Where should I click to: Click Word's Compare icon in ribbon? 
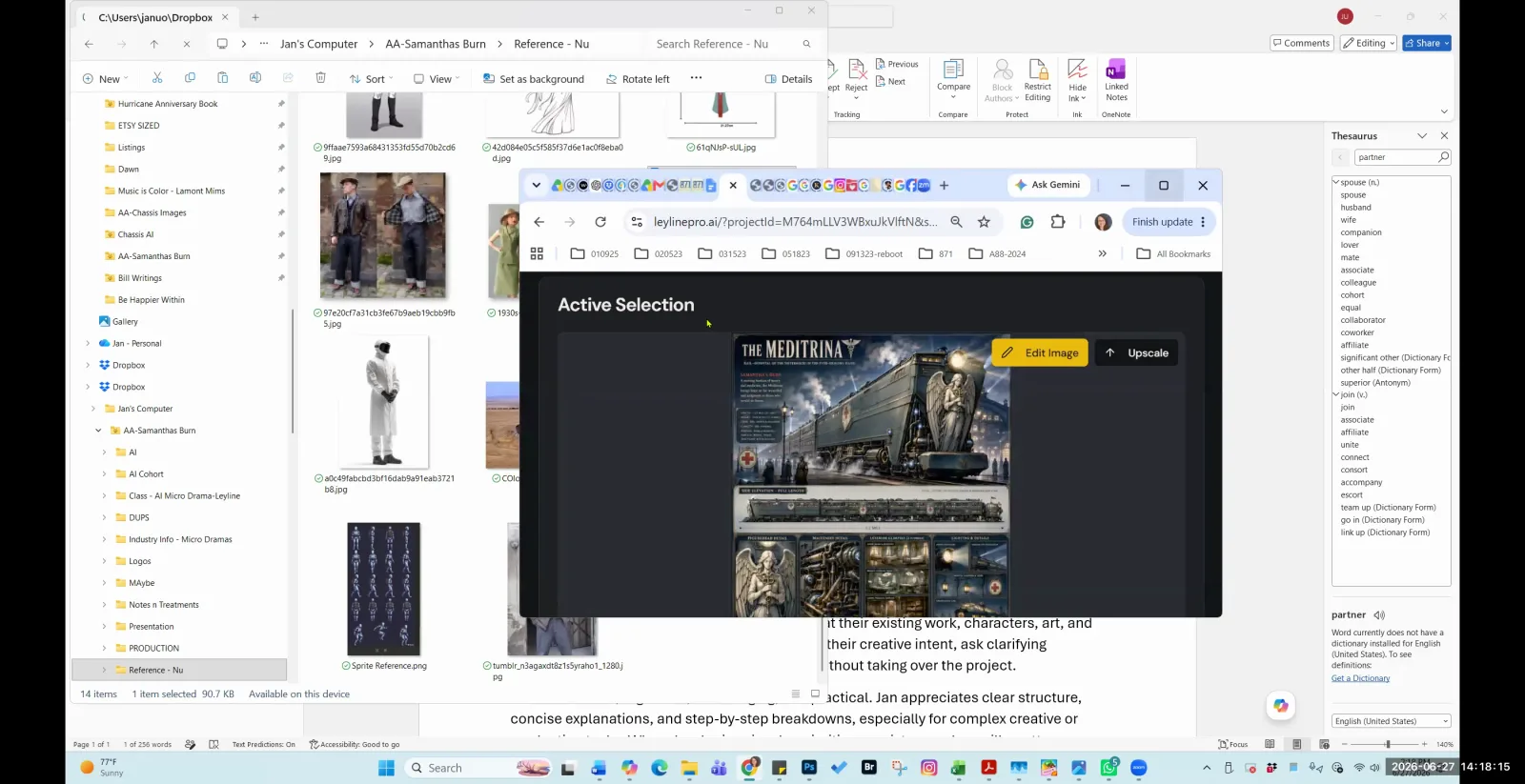point(953,80)
